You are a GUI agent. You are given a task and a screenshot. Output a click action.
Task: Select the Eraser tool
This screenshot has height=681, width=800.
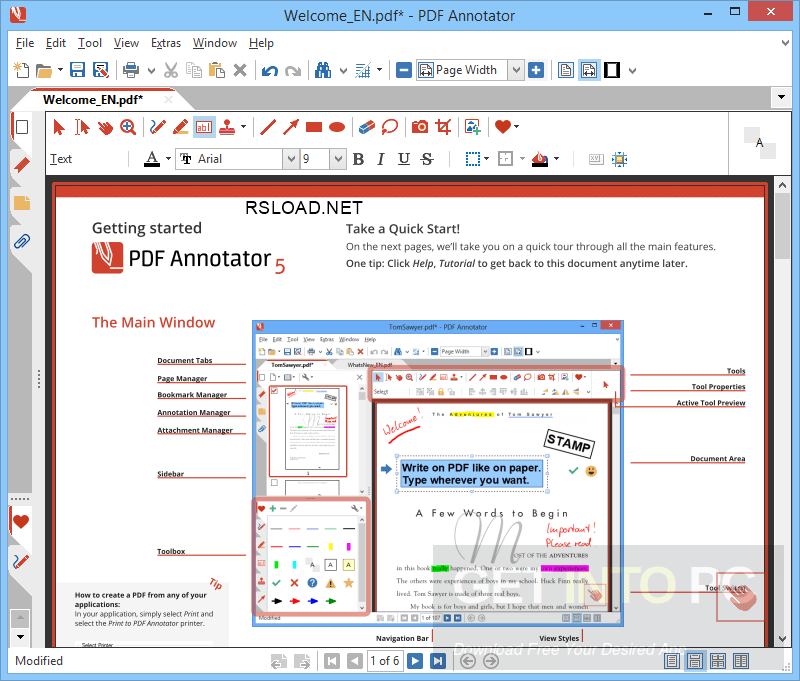click(367, 127)
